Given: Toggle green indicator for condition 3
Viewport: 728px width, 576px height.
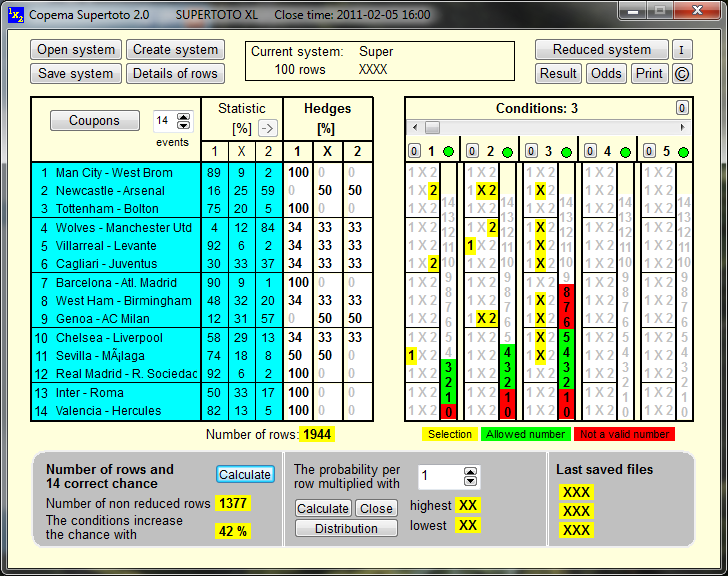Looking at the screenshot, I should (566, 152).
